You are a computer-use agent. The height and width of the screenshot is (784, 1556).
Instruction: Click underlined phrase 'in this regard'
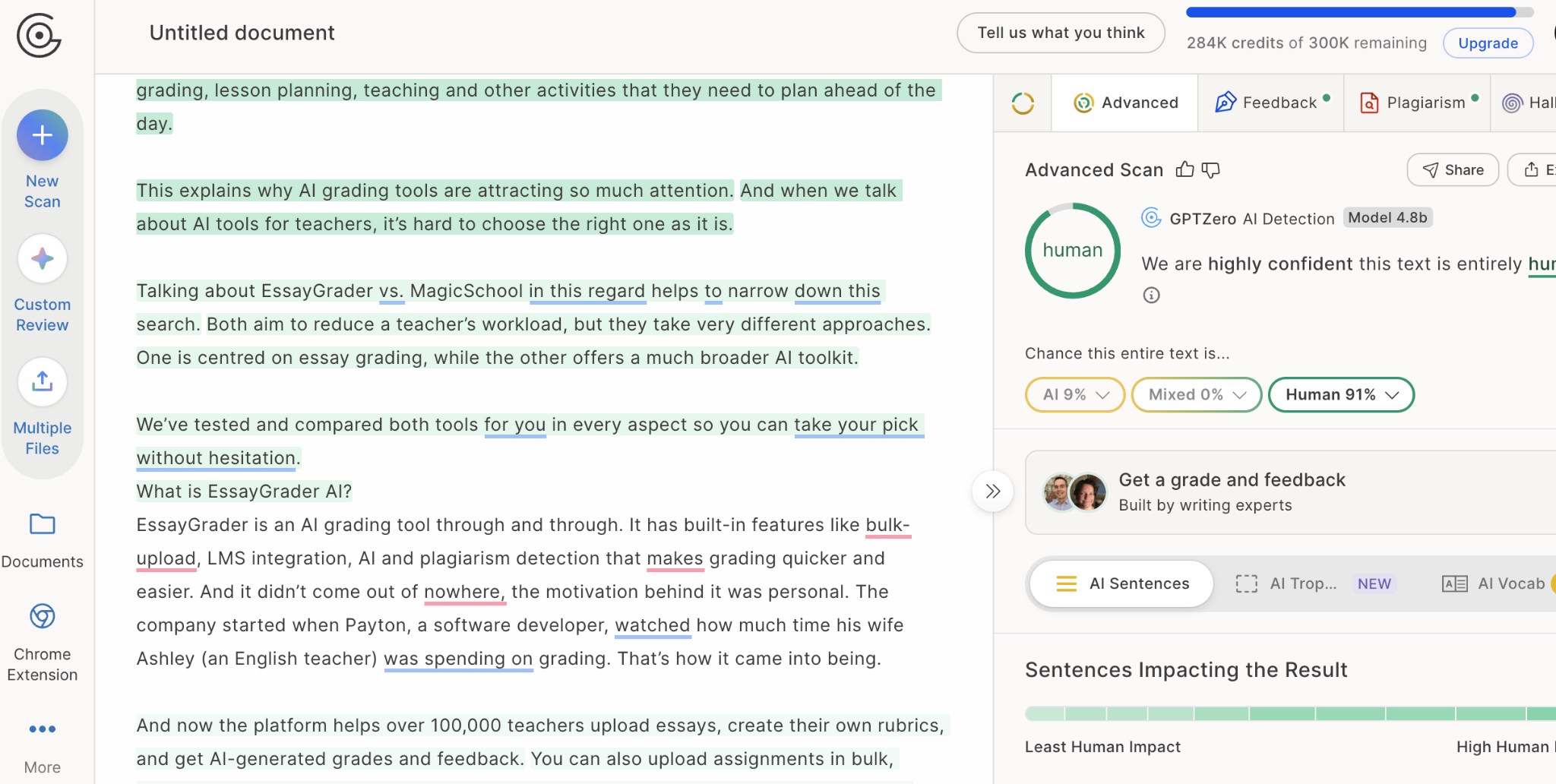[x=587, y=291]
